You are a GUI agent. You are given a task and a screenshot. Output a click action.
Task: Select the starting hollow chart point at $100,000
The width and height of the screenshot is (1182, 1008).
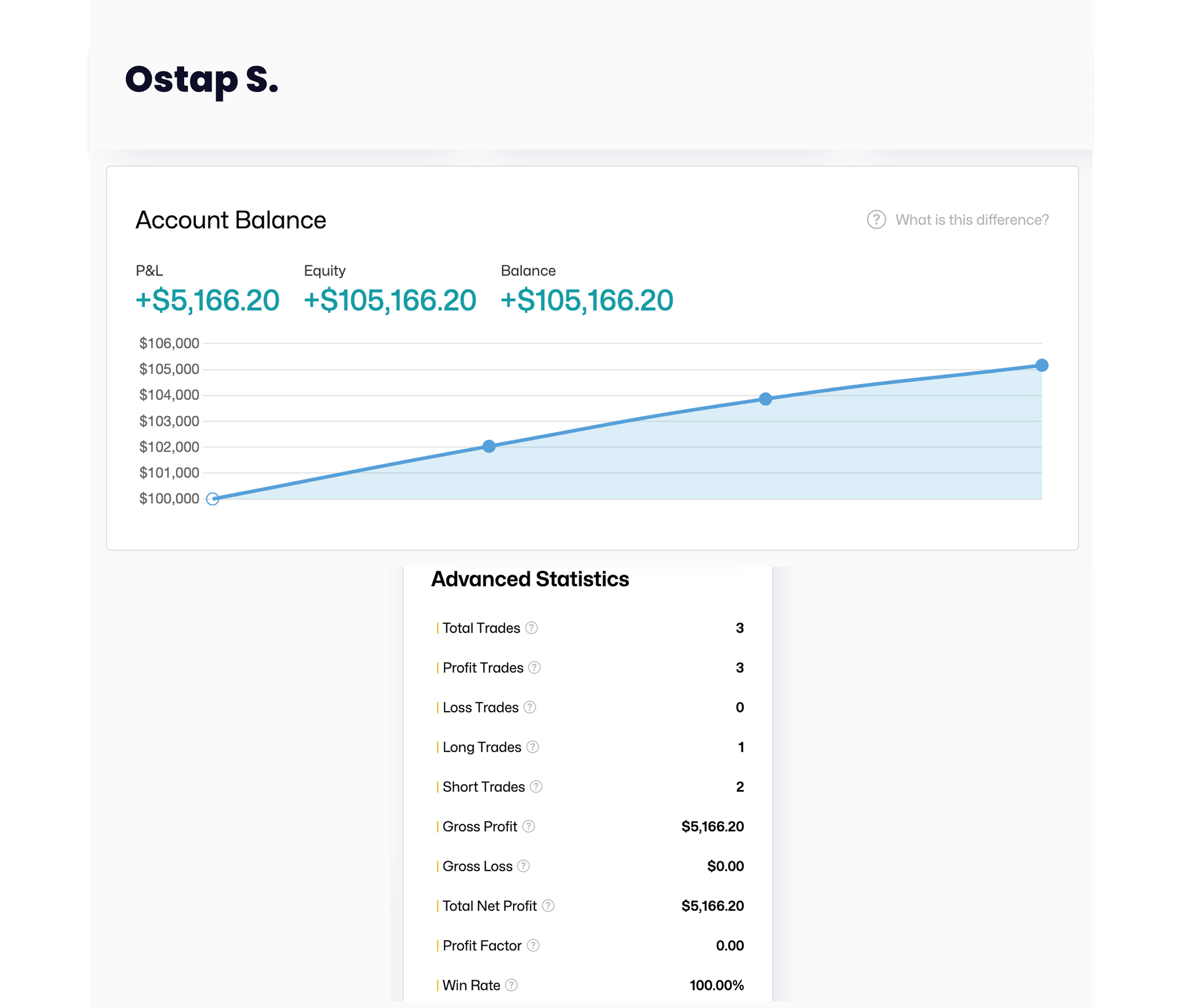click(212, 499)
